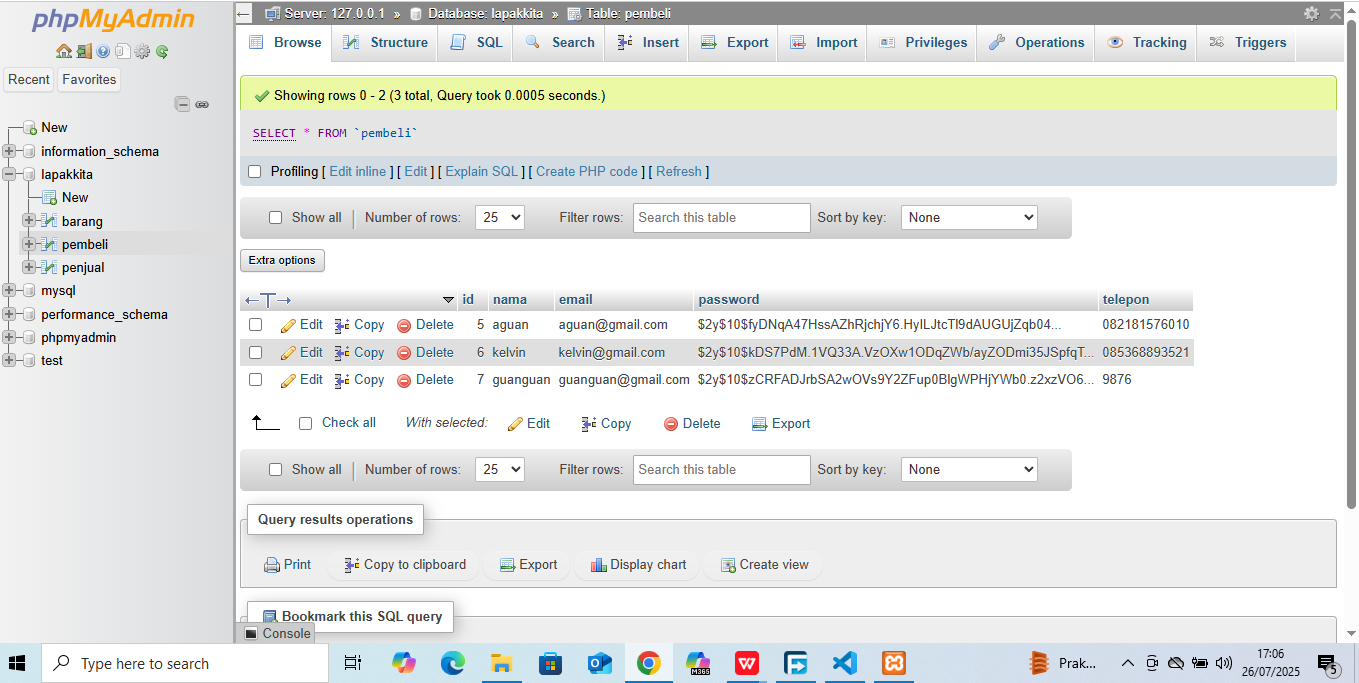Tick lower Show all checkbox
The image size is (1359, 683).
[276, 469]
